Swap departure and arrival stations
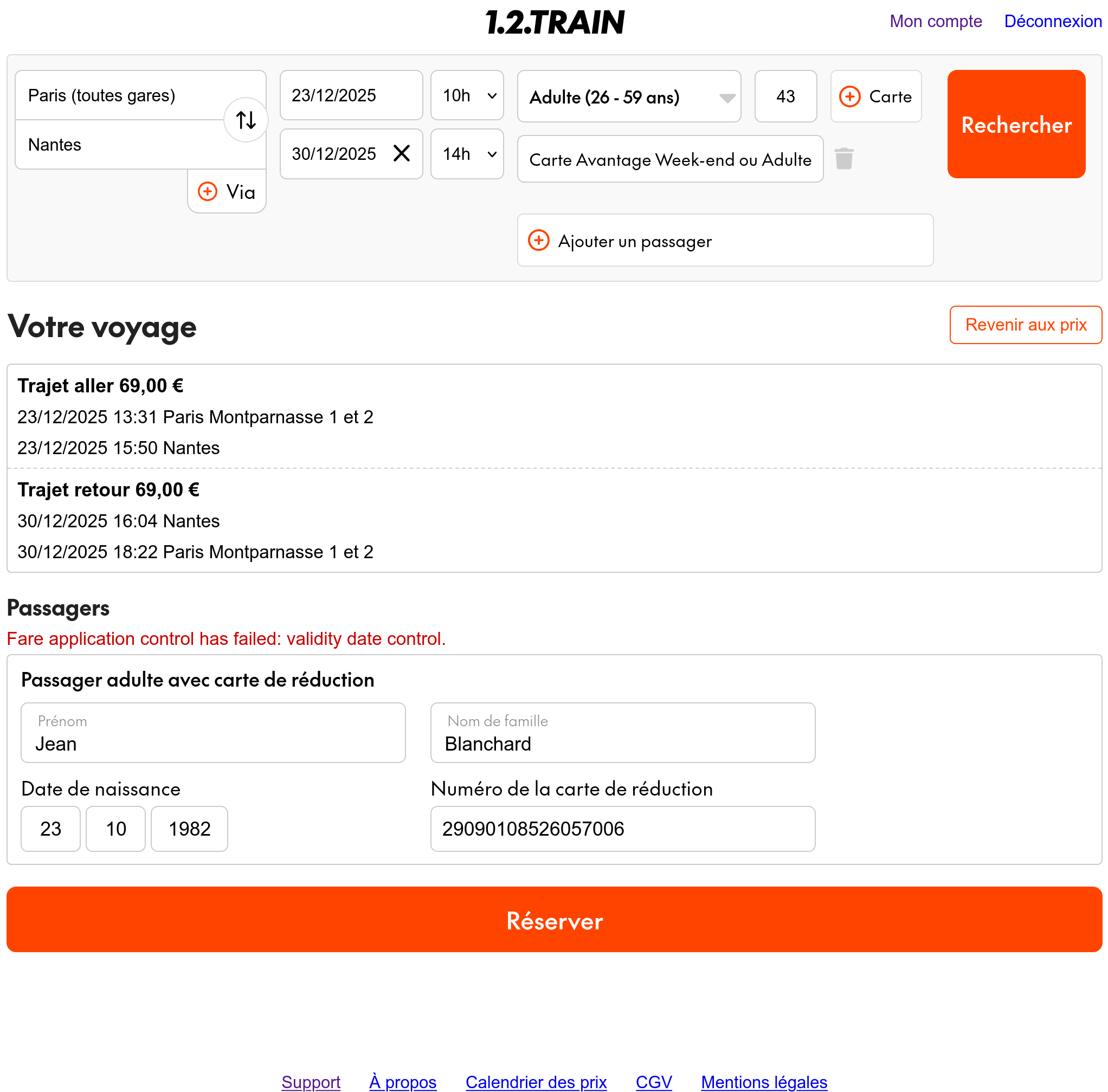Viewport: 1108px width, 1092px height. point(246,120)
